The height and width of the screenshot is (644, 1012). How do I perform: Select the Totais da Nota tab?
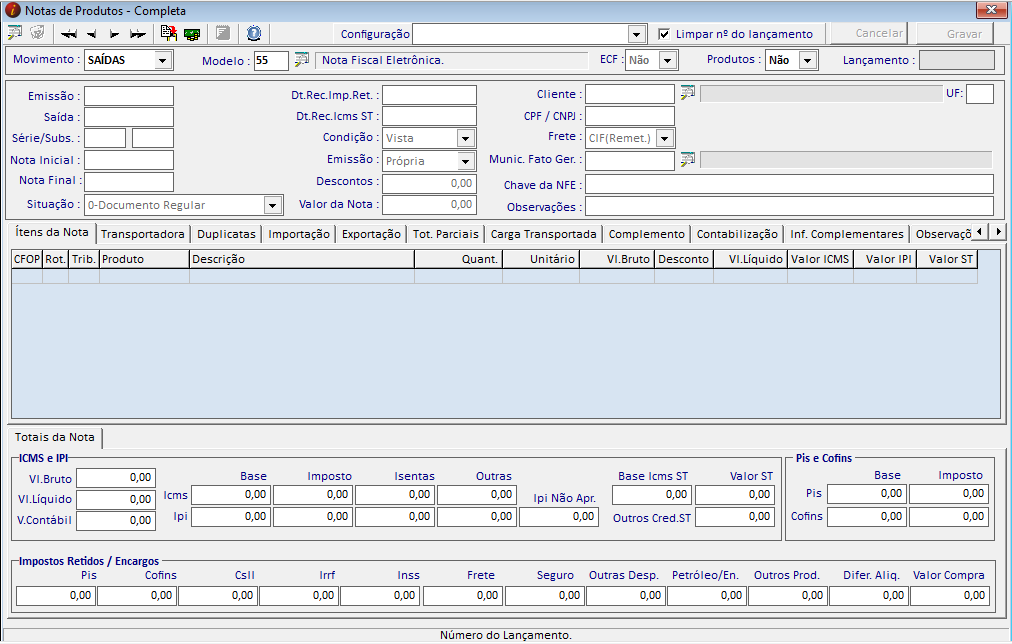tap(55, 438)
